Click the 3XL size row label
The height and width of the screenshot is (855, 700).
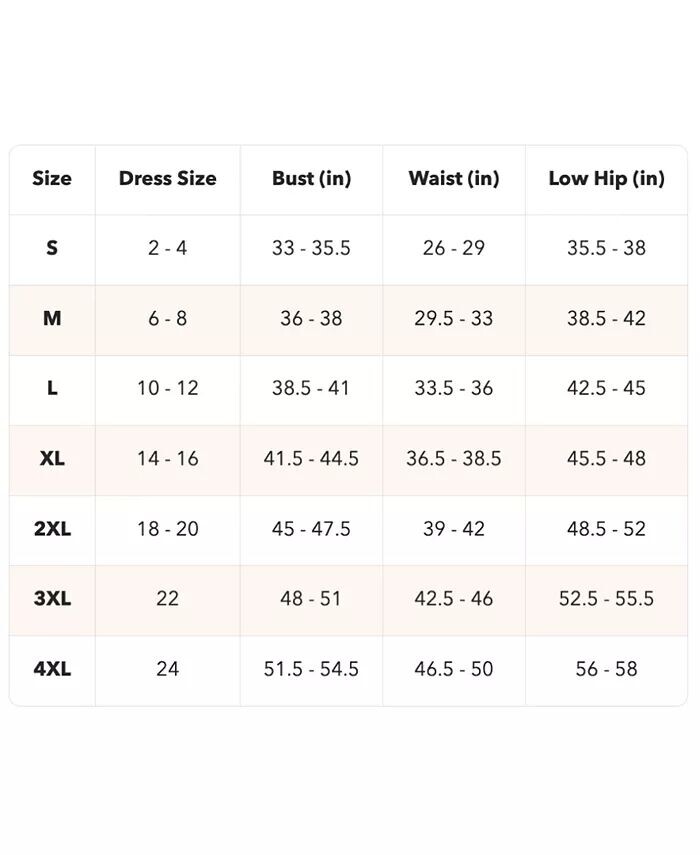coord(52,598)
